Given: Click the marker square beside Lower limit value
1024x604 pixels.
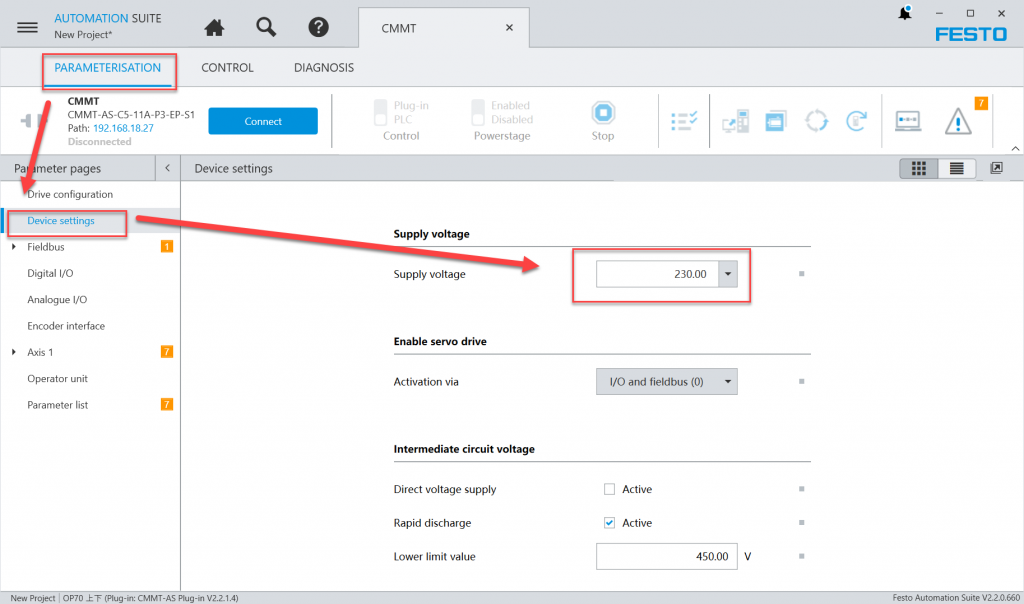Looking at the screenshot, I should coord(801,556).
